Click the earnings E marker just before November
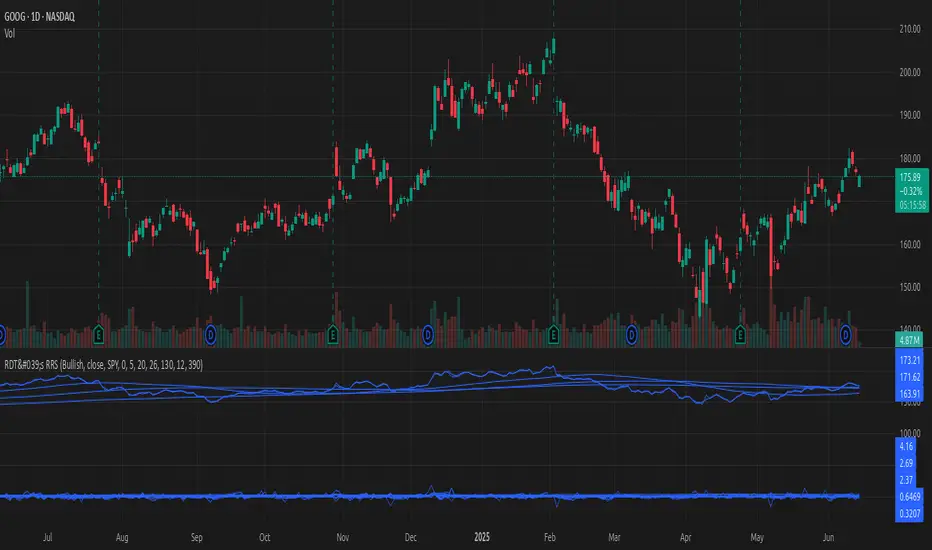Screen dimensions: 932x550 (333, 335)
